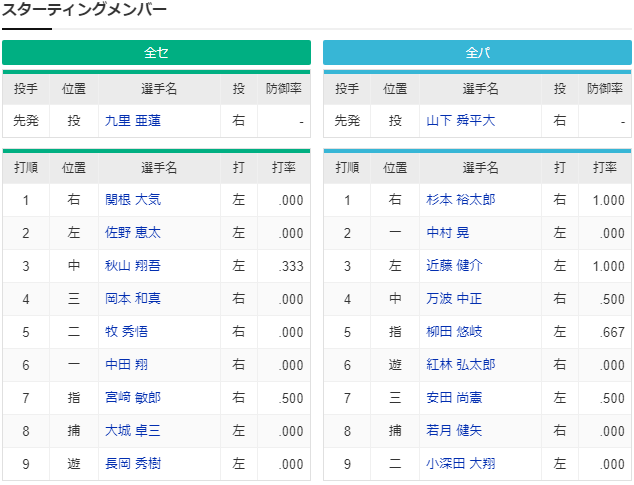Click the blue 全パ team header
The height and width of the screenshot is (485, 634).
[478, 52]
